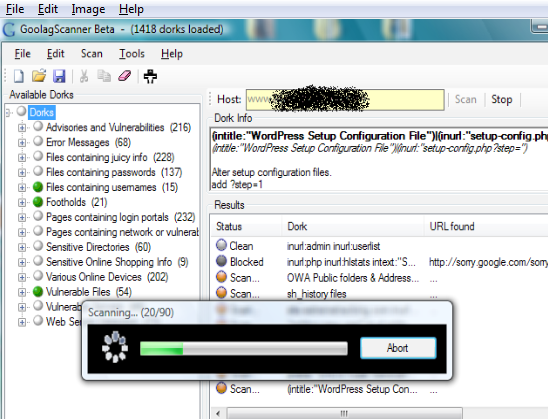Expand the Files containing passwords tree node
The height and width of the screenshot is (420, 548).
click(22, 173)
